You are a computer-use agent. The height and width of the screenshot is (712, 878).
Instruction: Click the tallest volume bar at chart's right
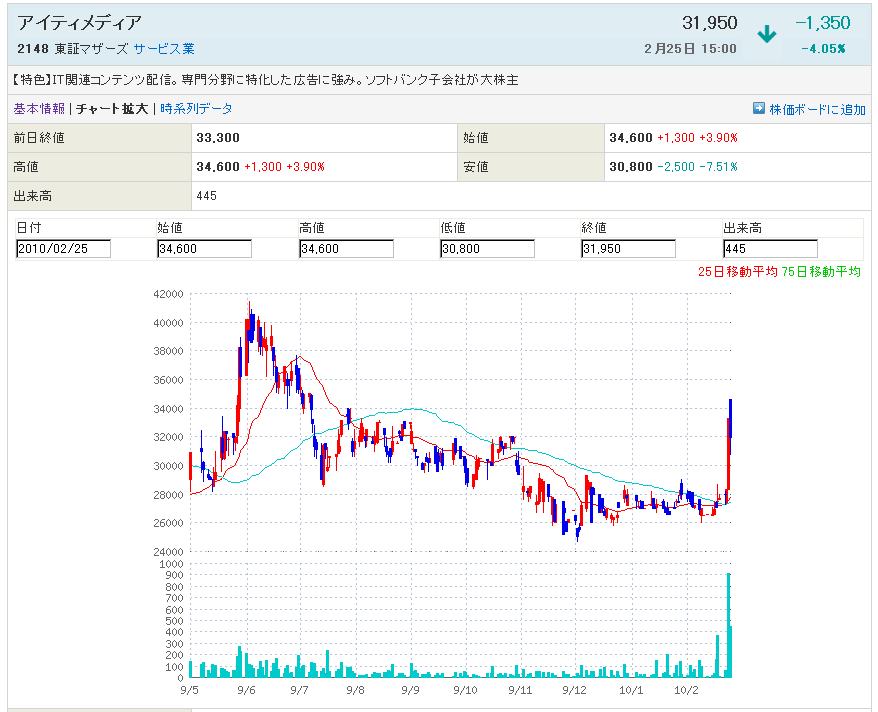728,625
